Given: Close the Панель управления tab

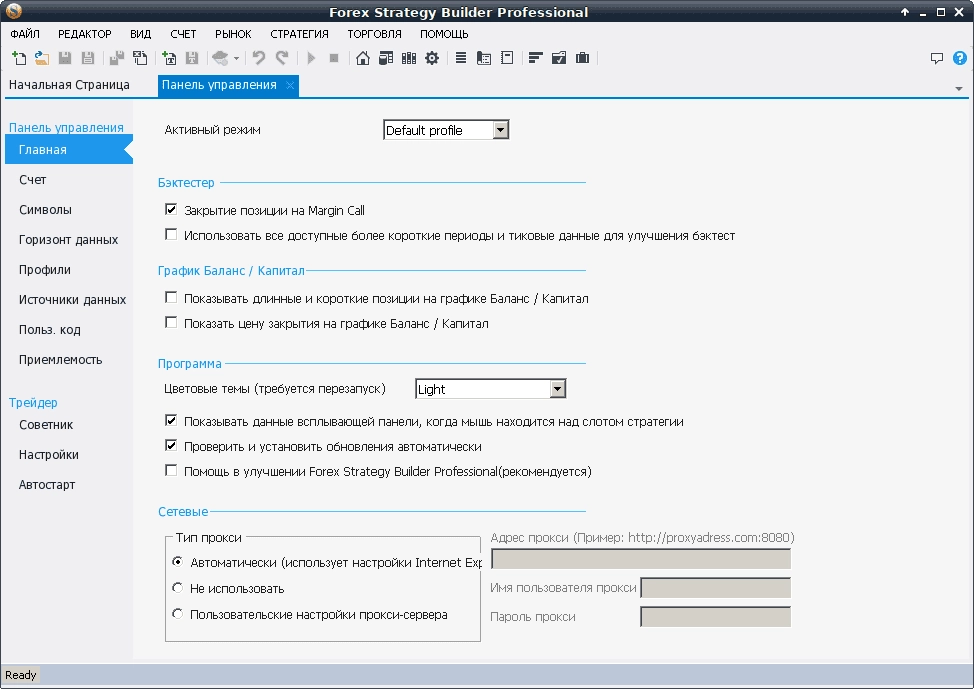Looking at the screenshot, I should [x=290, y=85].
